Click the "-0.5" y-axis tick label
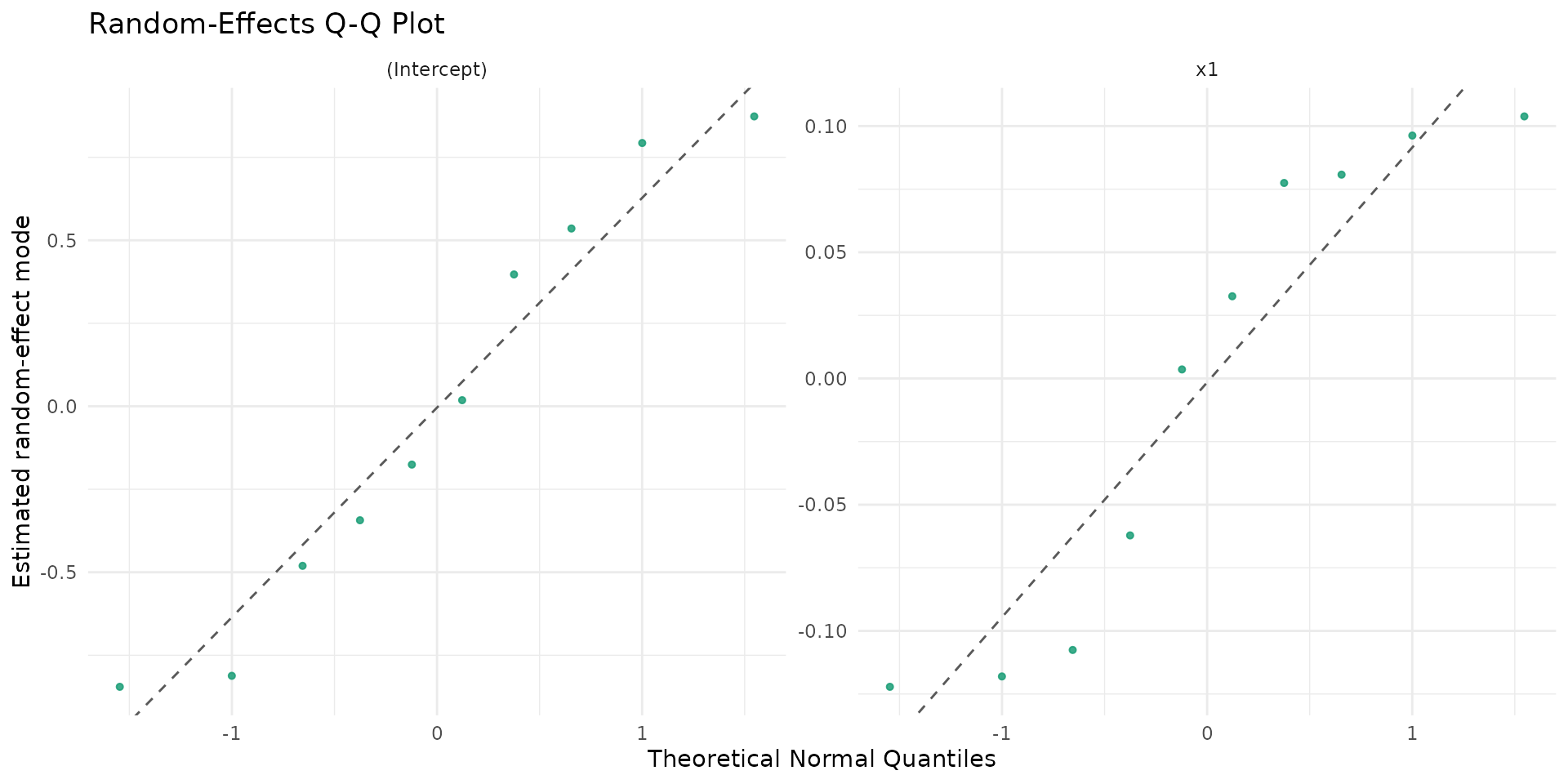This screenshot has height=784, width=1568. (x=60, y=572)
